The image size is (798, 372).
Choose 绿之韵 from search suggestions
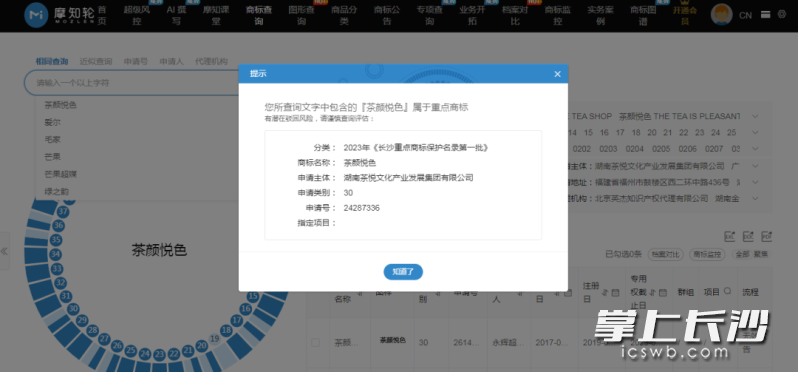tap(56, 191)
